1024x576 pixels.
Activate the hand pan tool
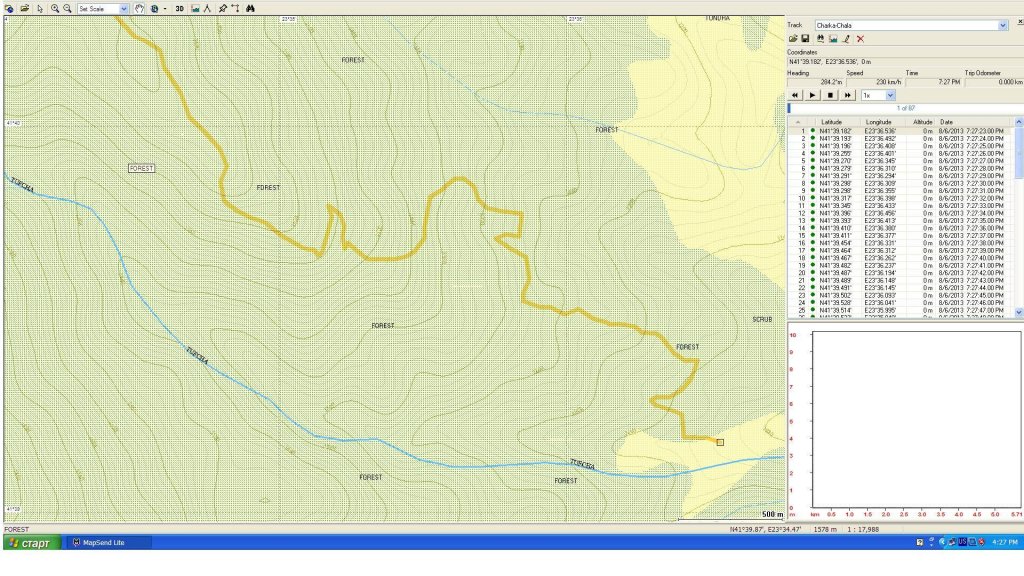pos(140,8)
